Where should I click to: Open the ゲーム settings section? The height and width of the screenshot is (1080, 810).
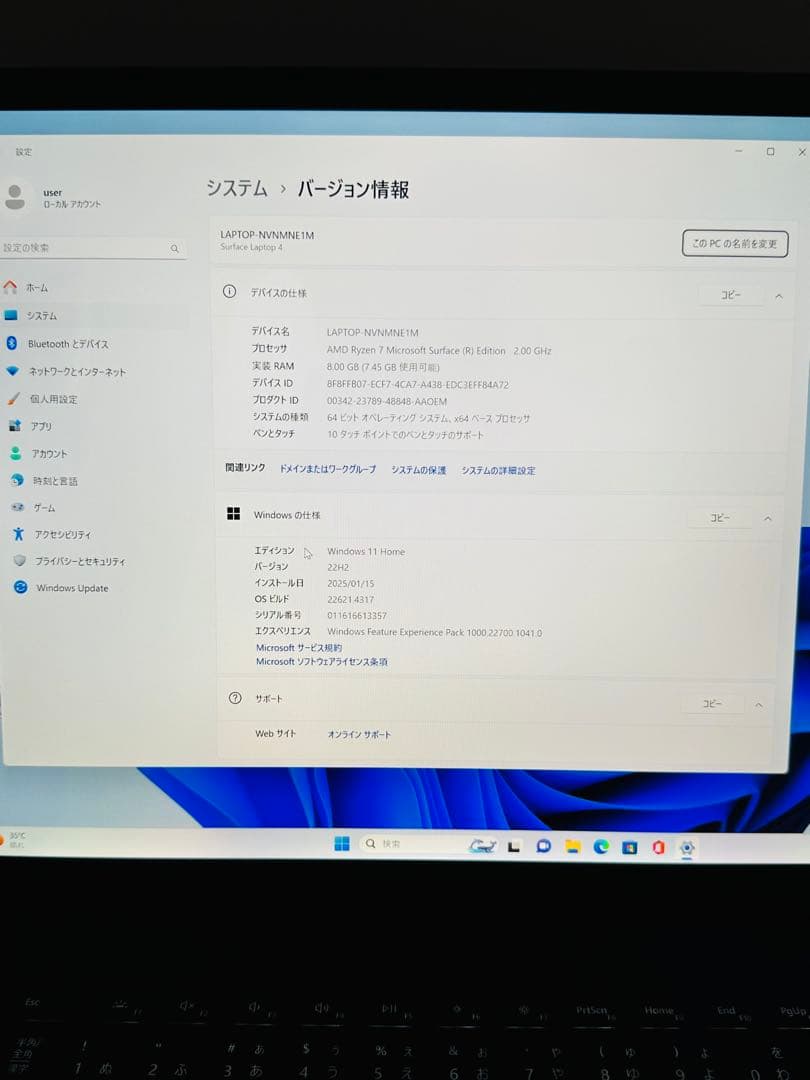[45, 507]
